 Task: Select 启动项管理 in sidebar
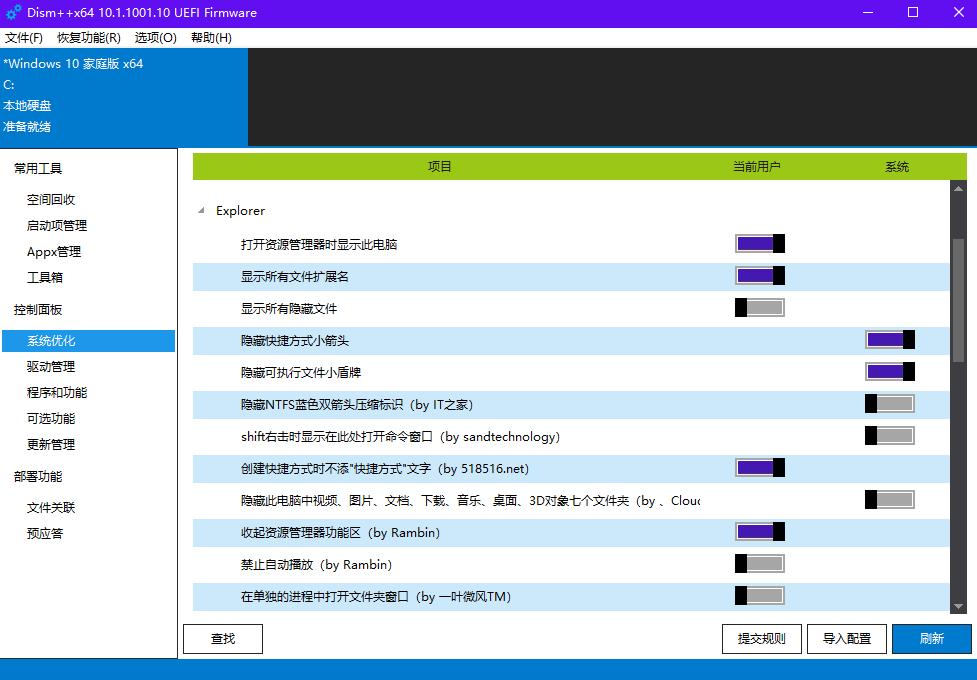click(x=57, y=226)
